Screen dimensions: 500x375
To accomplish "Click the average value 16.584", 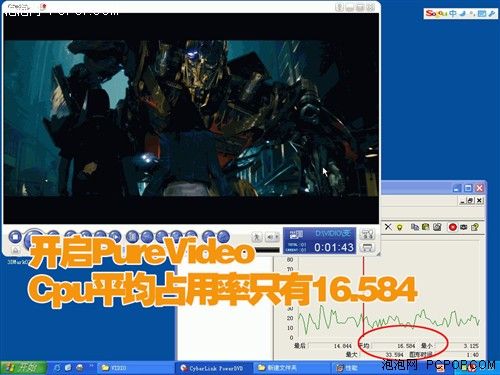I will point(406,346).
